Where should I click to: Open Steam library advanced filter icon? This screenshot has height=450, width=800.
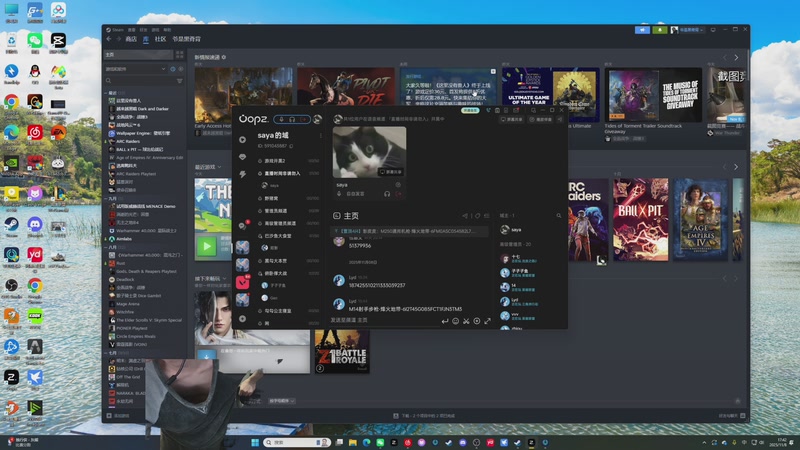point(180,81)
